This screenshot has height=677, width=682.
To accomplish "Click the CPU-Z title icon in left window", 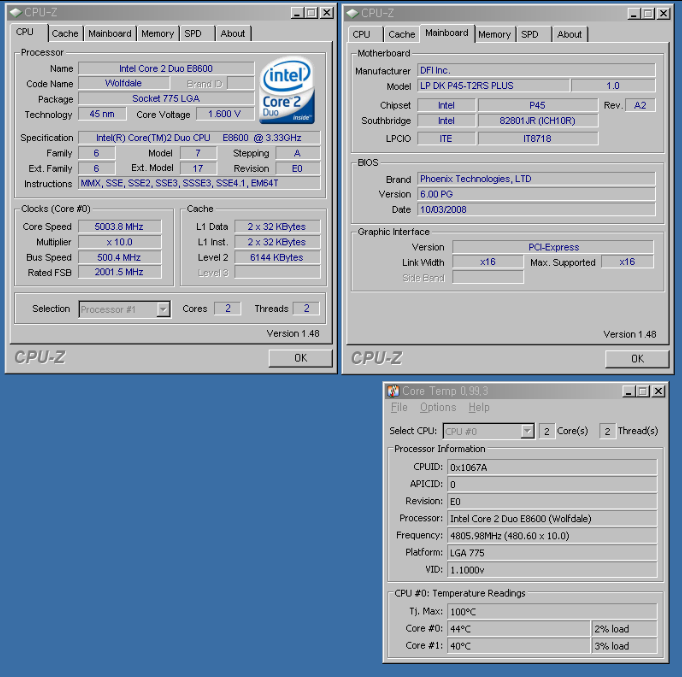I will tap(15, 13).
